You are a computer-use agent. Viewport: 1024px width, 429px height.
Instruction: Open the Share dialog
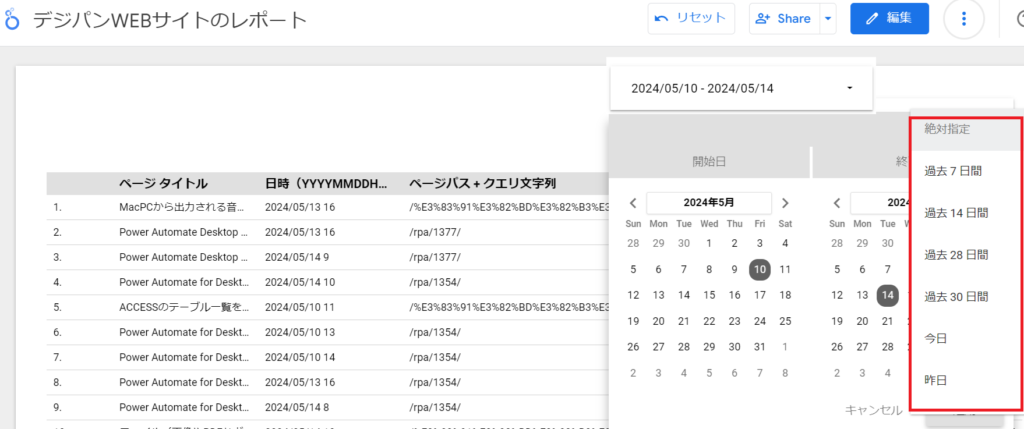(783, 18)
